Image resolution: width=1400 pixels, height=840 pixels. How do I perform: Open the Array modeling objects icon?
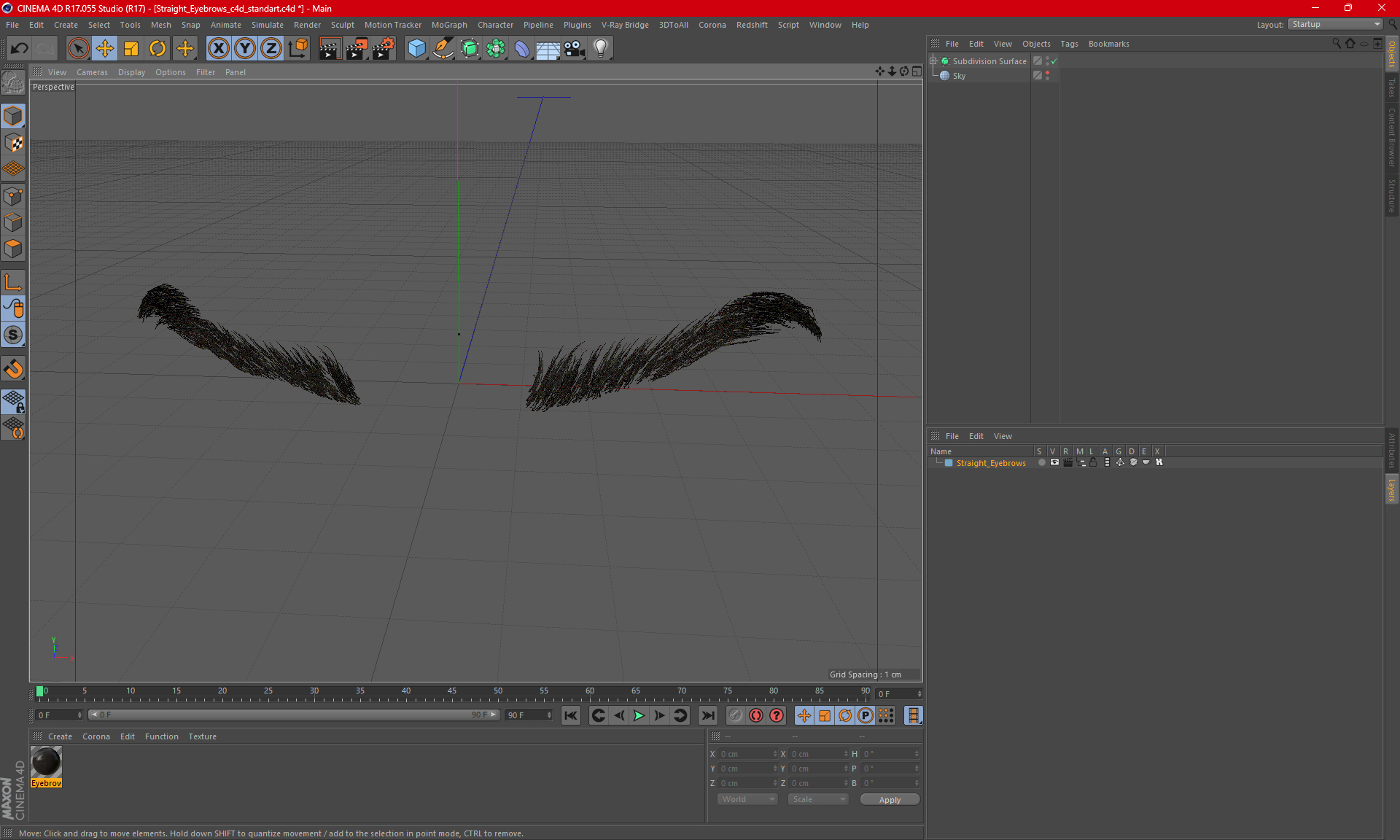(x=496, y=49)
